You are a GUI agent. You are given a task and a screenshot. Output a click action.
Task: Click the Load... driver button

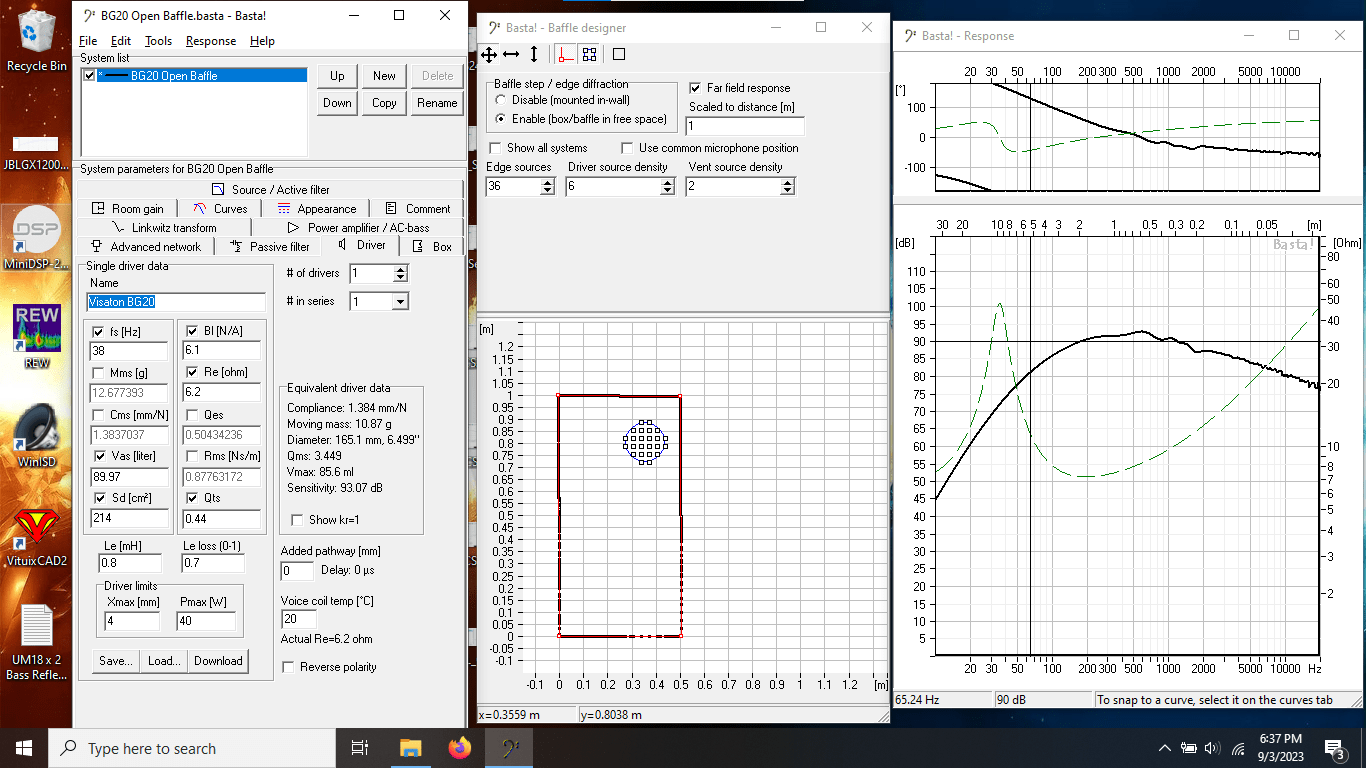(x=164, y=660)
